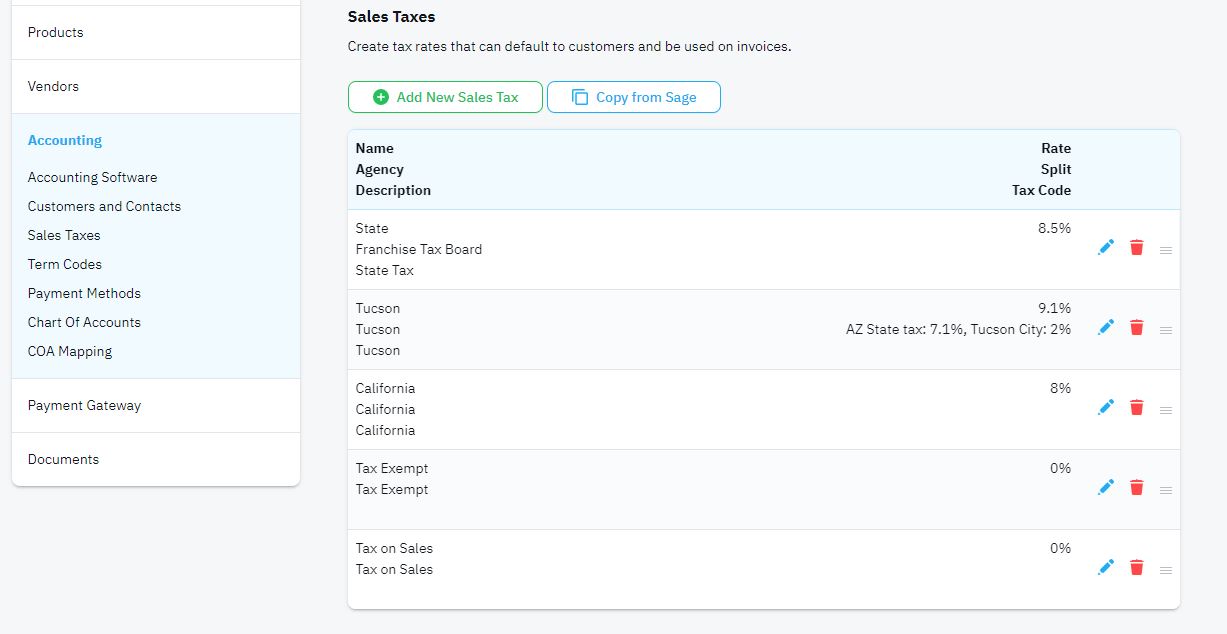
Task: Open Chart Of Accounts
Action: tap(84, 322)
